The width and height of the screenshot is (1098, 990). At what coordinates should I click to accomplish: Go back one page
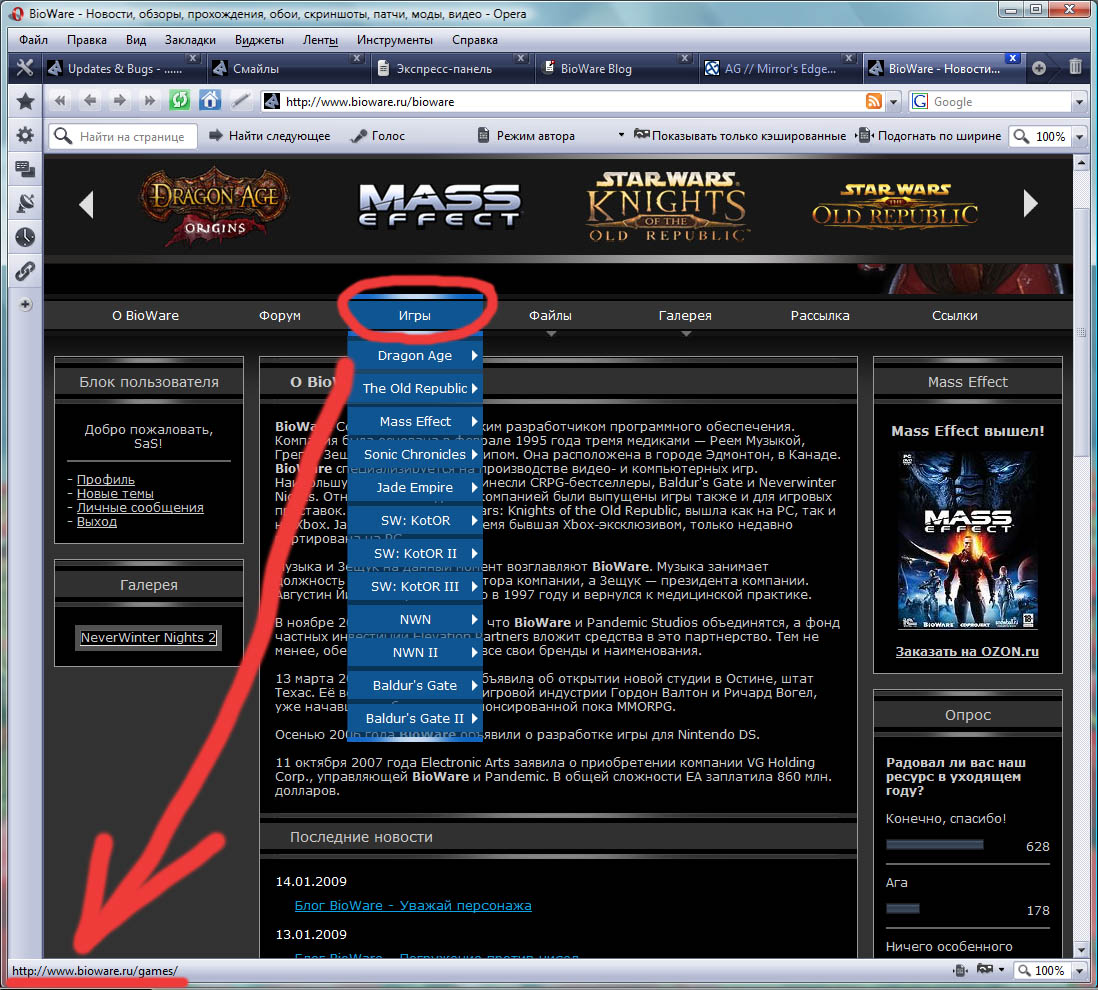[90, 101]
